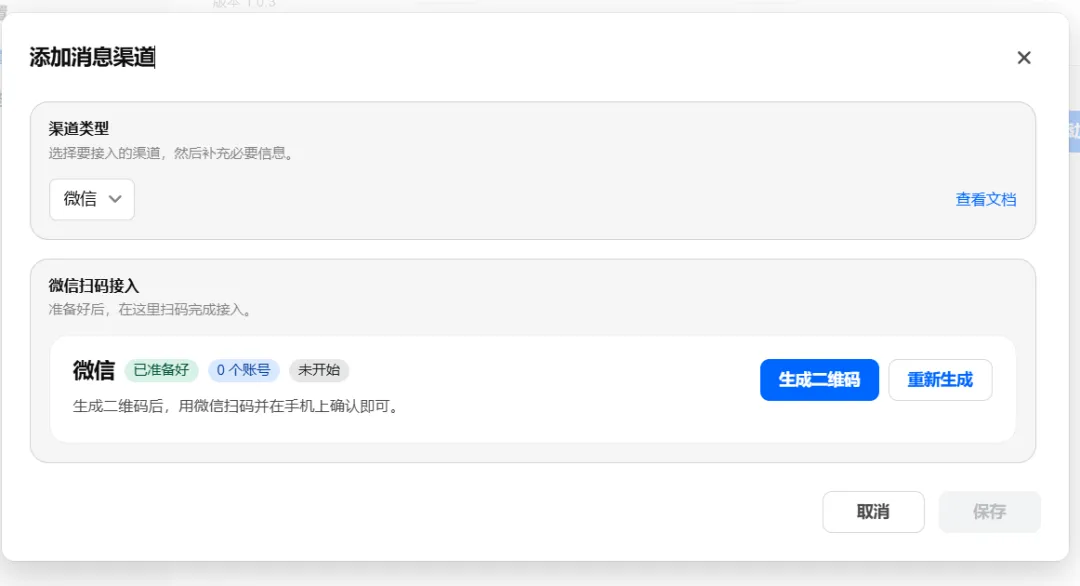Click the 添加消息渠道 dialog title
This screenshot has width=1080, height=586.
tap(92, 57)
